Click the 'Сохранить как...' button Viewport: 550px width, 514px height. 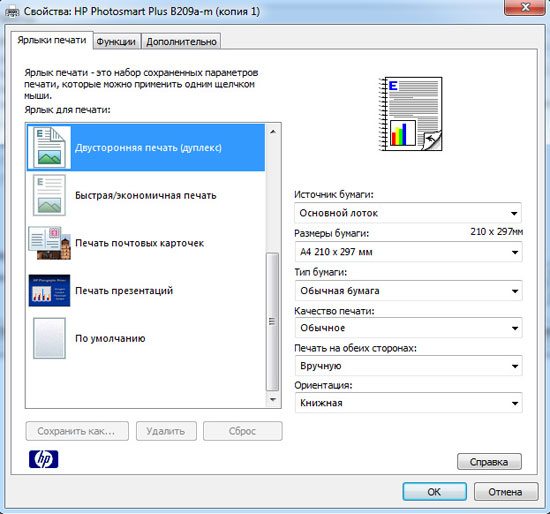click(77, 431)
